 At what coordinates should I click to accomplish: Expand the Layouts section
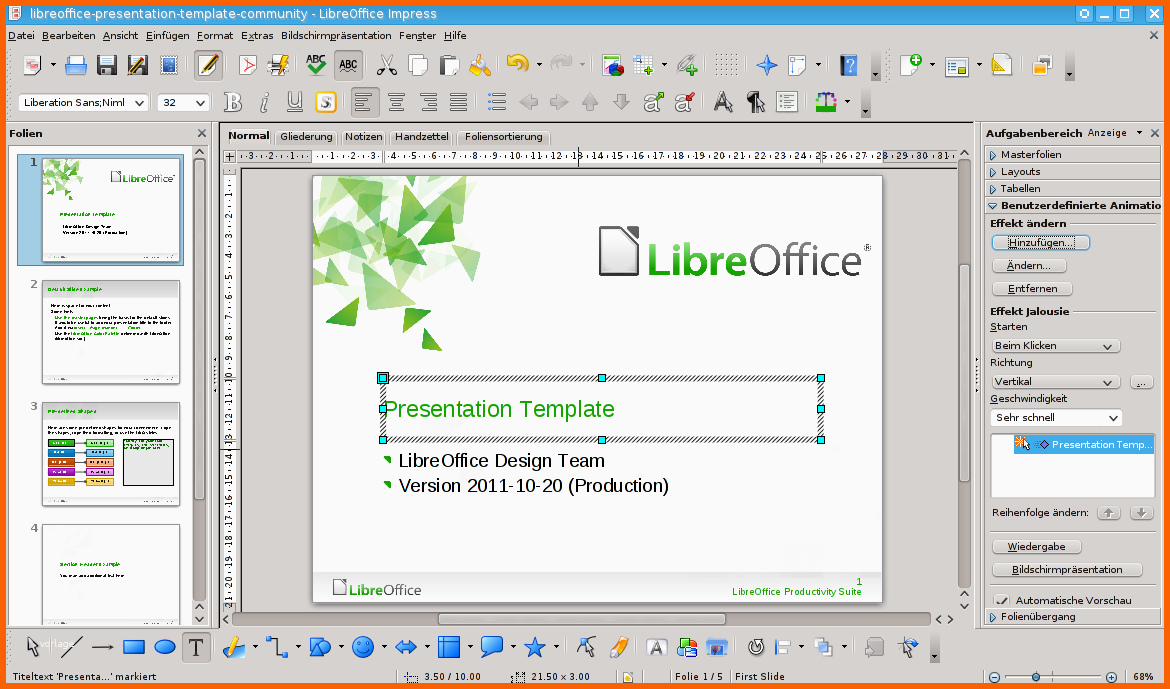1072,172
